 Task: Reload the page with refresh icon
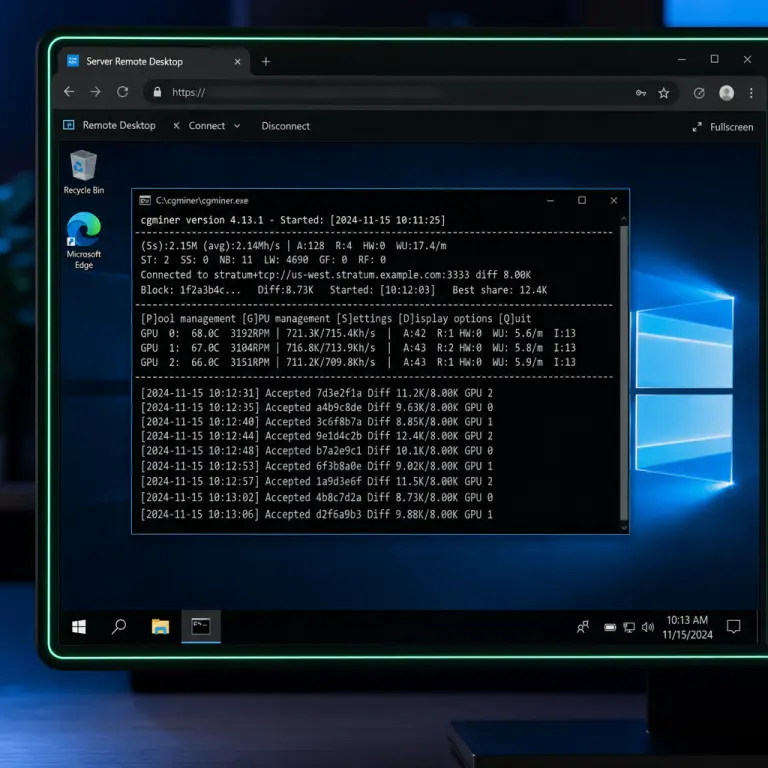click(122, 92)
